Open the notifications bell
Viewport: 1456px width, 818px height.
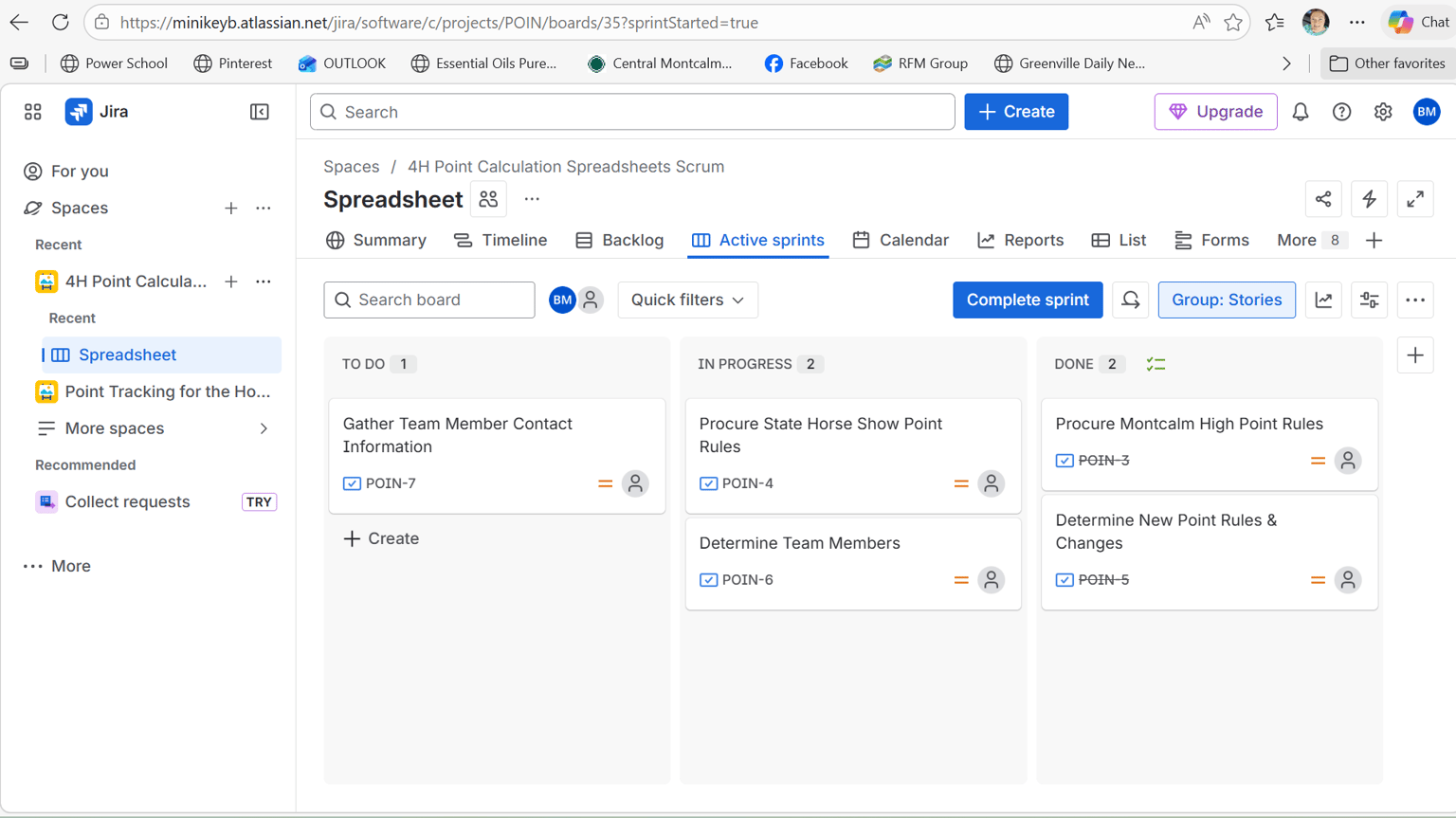coord(1301,112)
